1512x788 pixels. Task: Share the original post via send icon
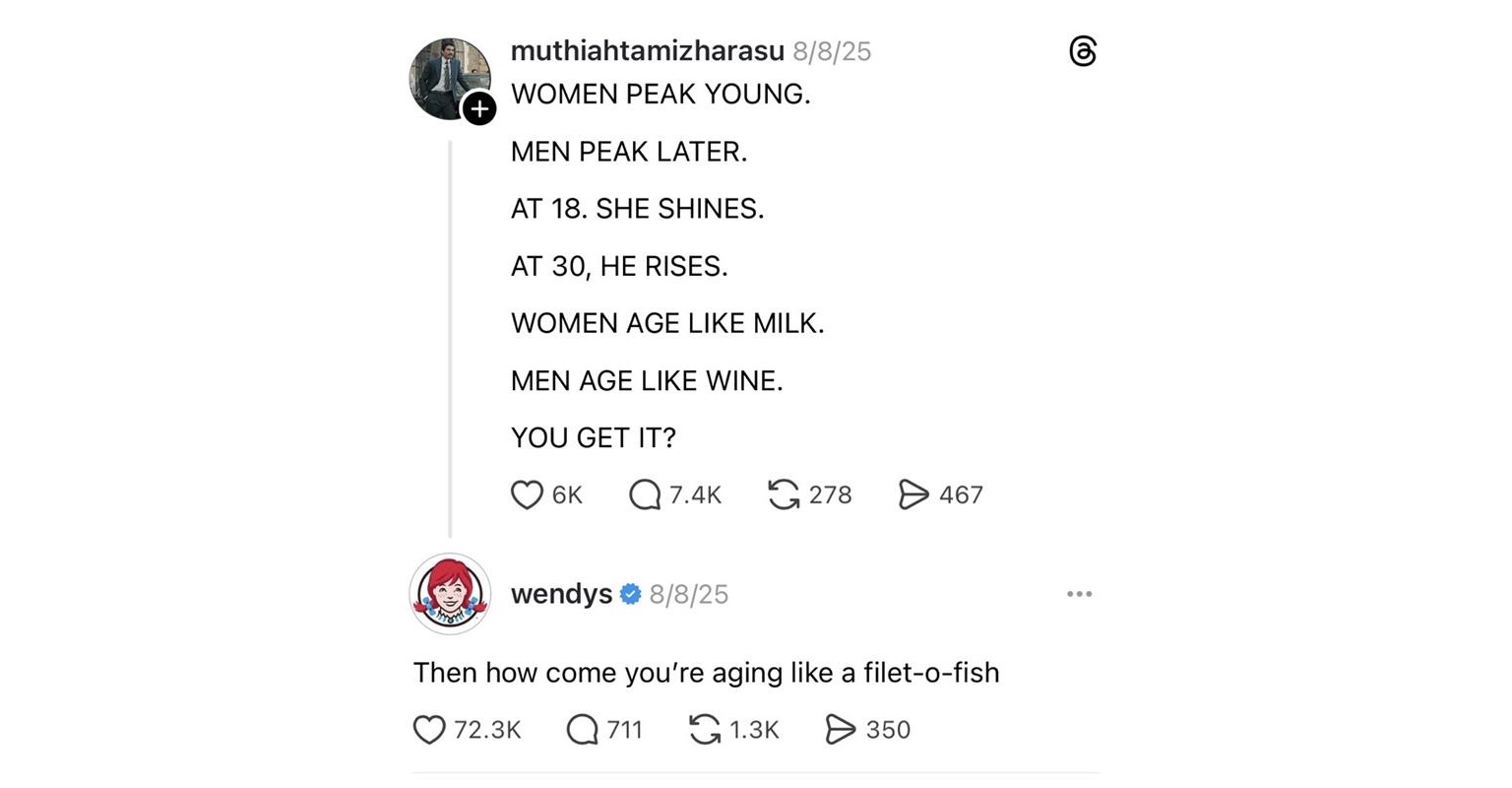pyautogui.click(x=913, y=494)
